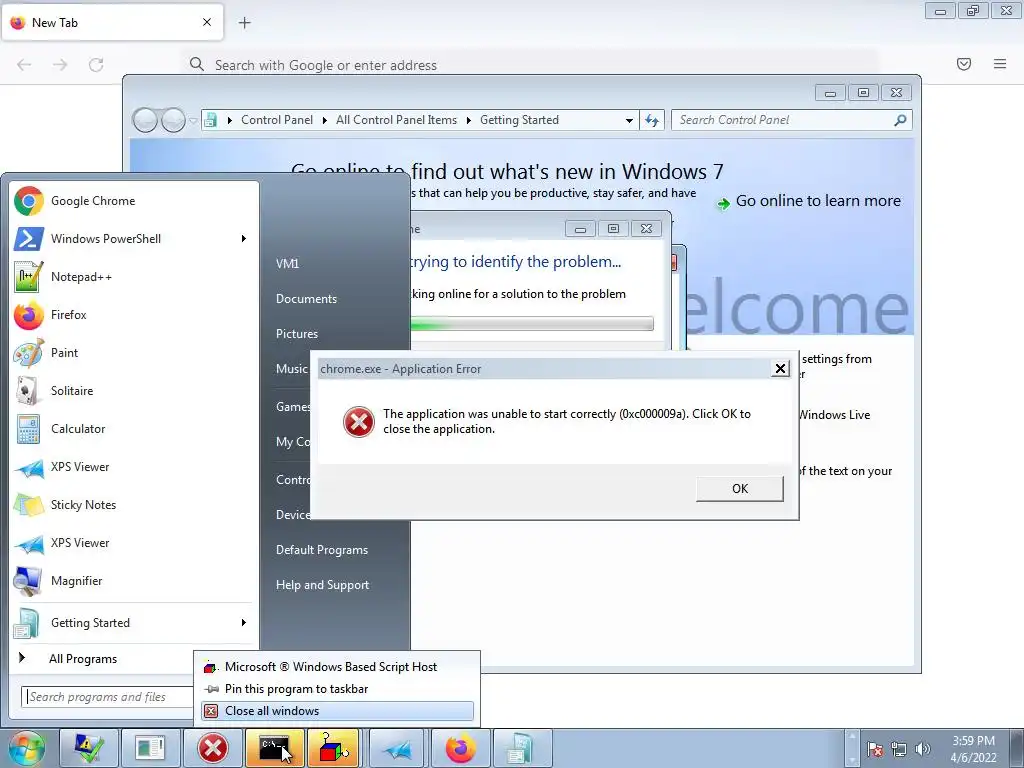This screenshot has height=768, width=1024.
Task: Expand All Programs list
Action: (83, 659)
